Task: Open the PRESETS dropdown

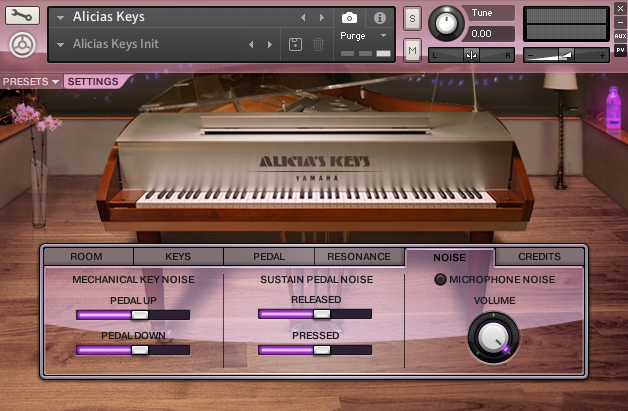Action: tap(31, 82)
